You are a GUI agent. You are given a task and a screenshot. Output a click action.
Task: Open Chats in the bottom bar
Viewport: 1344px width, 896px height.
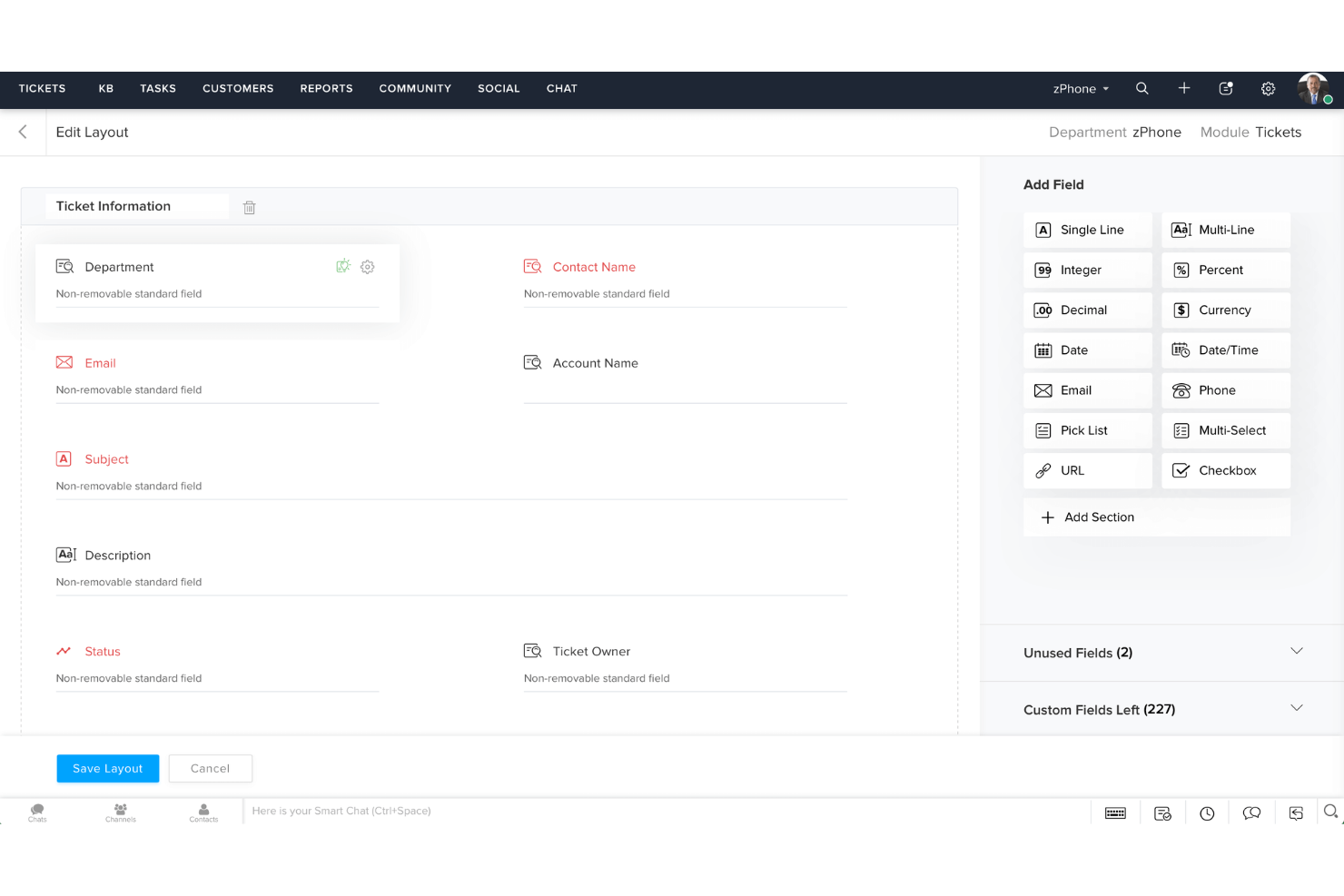tap(37, 812)
